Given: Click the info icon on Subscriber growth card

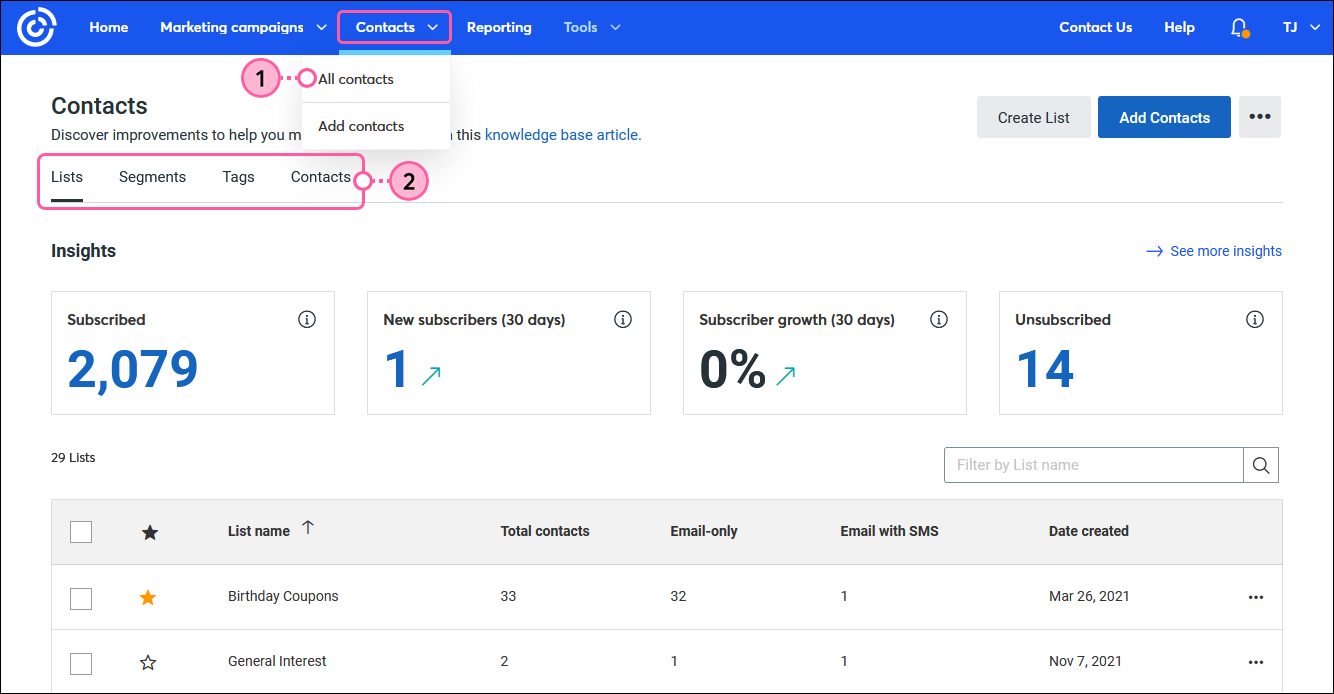Looking at the screenshot, I should (x=939, y=320).
